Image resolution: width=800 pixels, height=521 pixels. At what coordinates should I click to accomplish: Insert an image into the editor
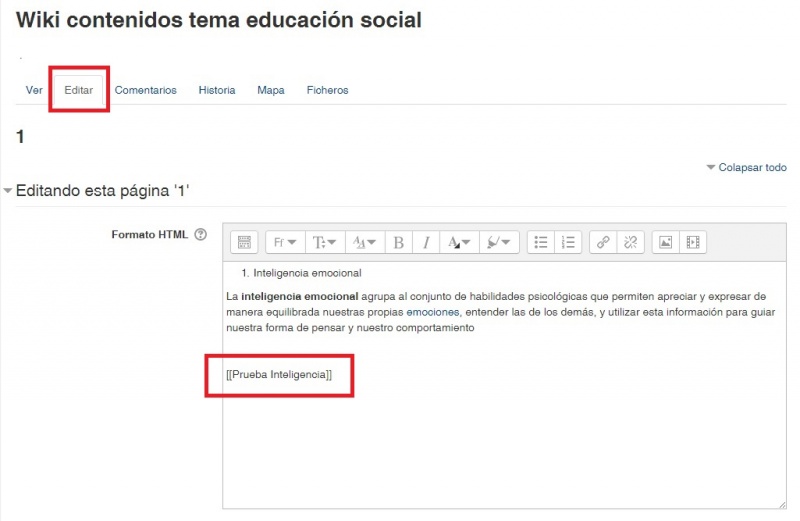[x=665, y=242]
